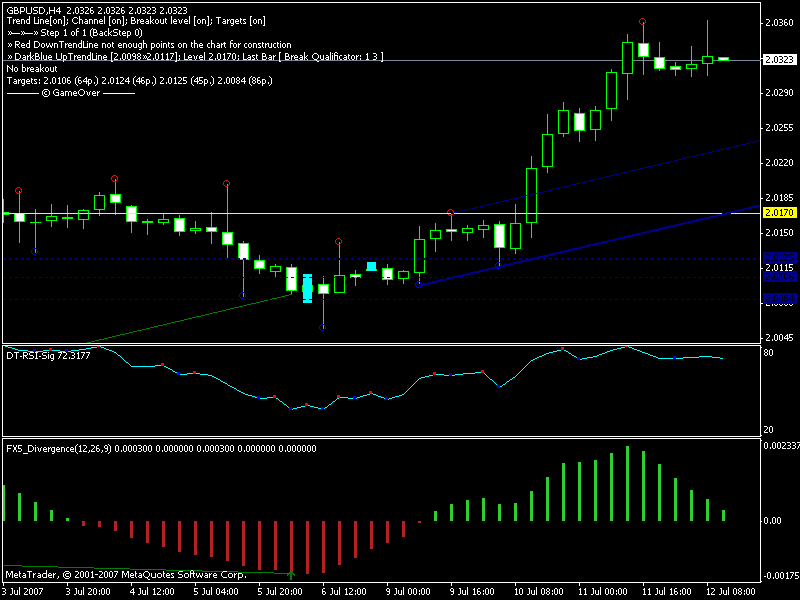Click the deepest red histogram bar

tap(307, 547)
